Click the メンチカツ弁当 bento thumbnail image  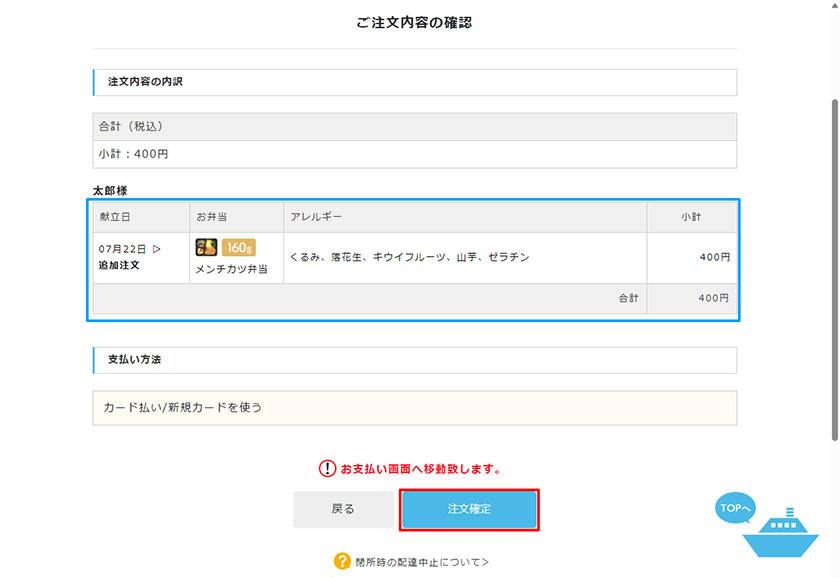click(x=206, y=247)
